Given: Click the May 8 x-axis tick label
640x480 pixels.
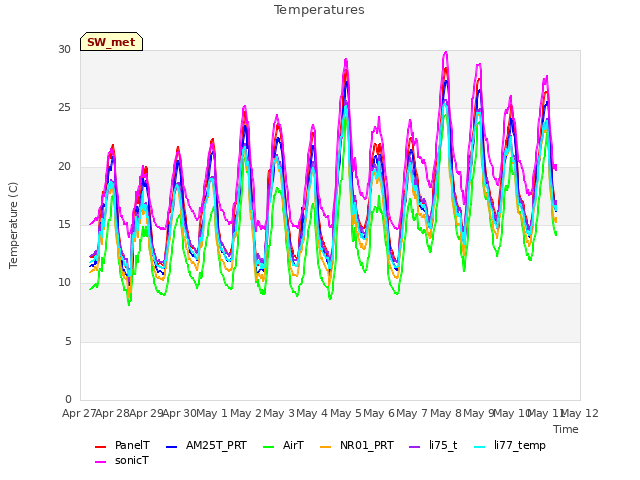Looking at the screenshot, I should click(446, 413).
